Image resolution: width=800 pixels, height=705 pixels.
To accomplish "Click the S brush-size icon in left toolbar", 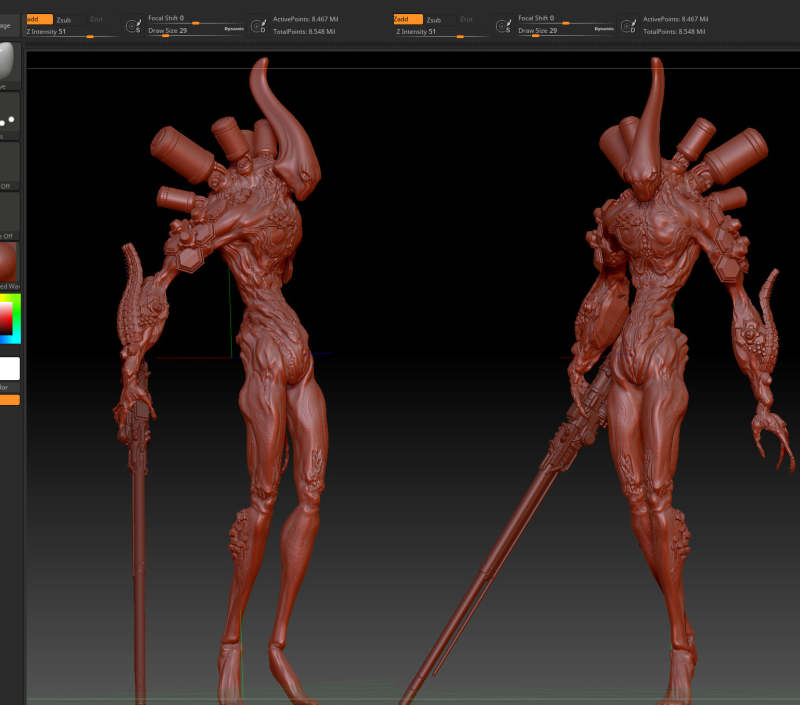I will pyautogui.click(x=132, y=25).
